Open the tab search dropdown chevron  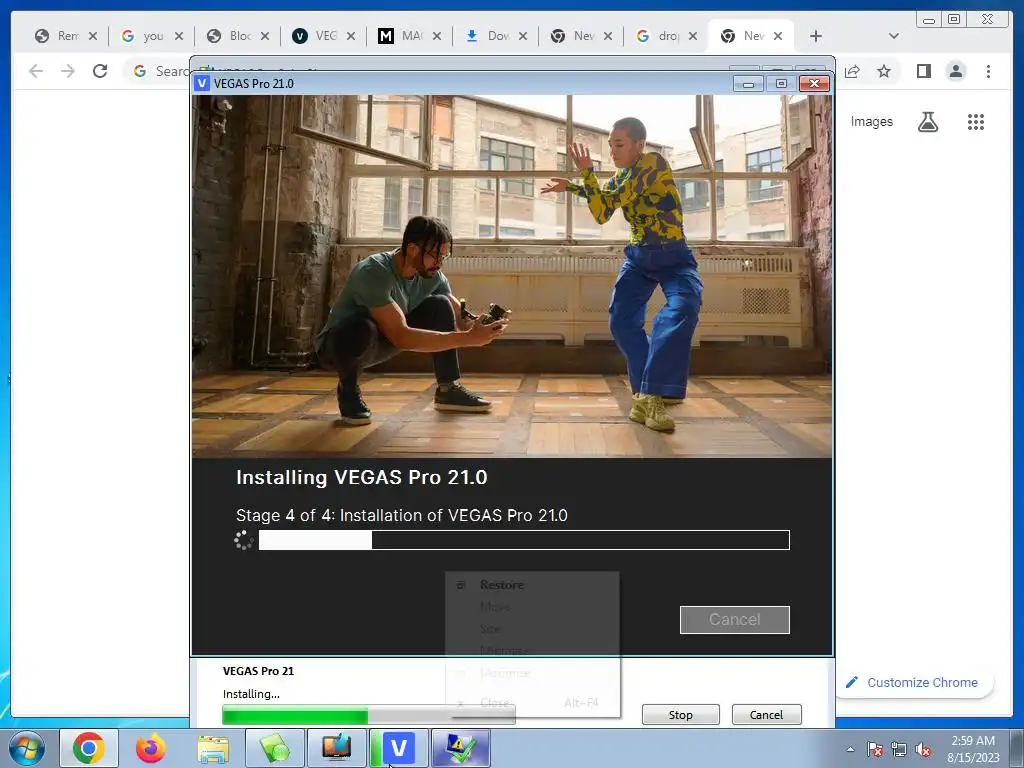894,36
